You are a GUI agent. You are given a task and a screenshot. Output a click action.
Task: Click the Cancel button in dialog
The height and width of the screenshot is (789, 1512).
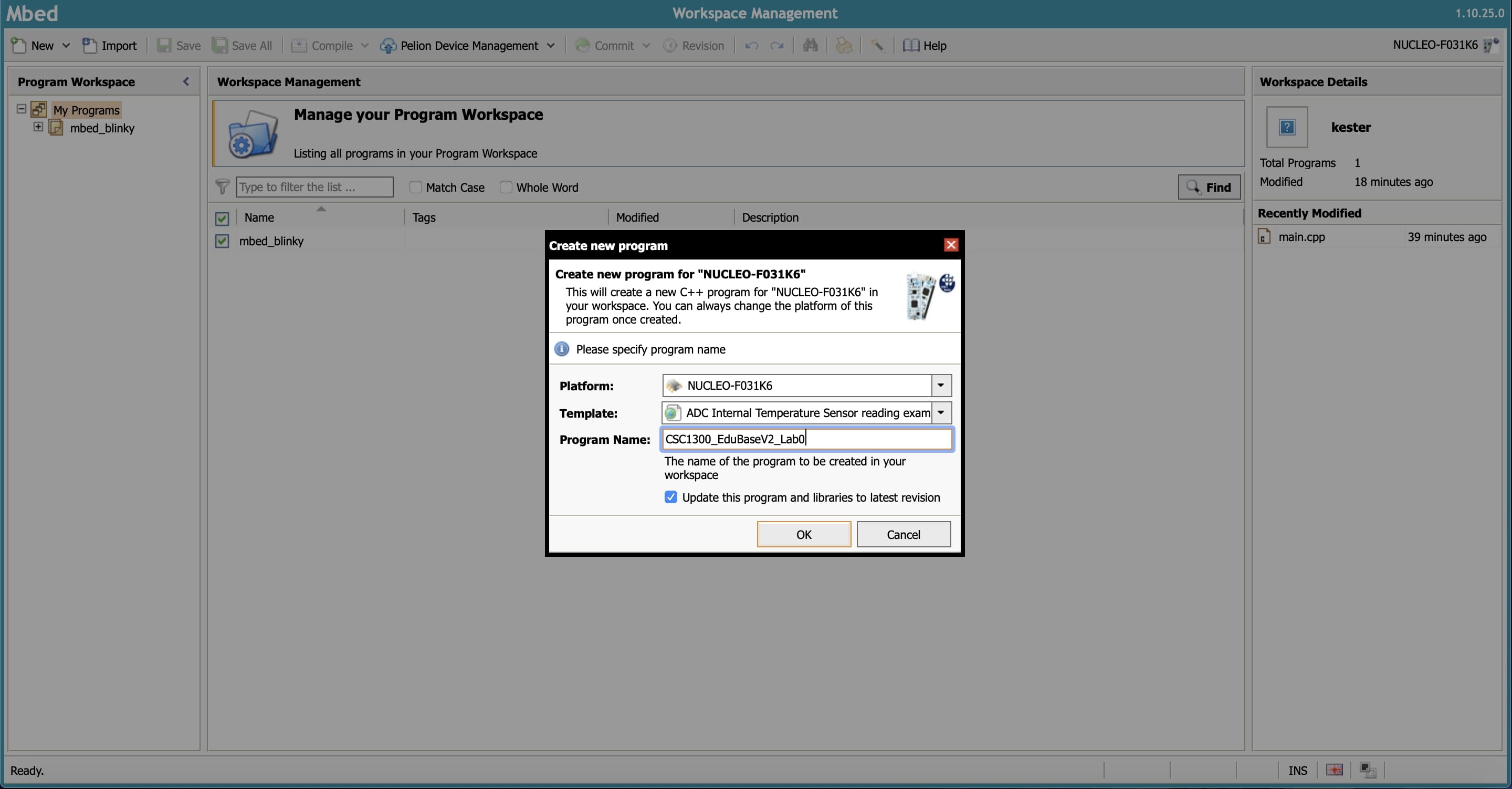tap(903, 534)
